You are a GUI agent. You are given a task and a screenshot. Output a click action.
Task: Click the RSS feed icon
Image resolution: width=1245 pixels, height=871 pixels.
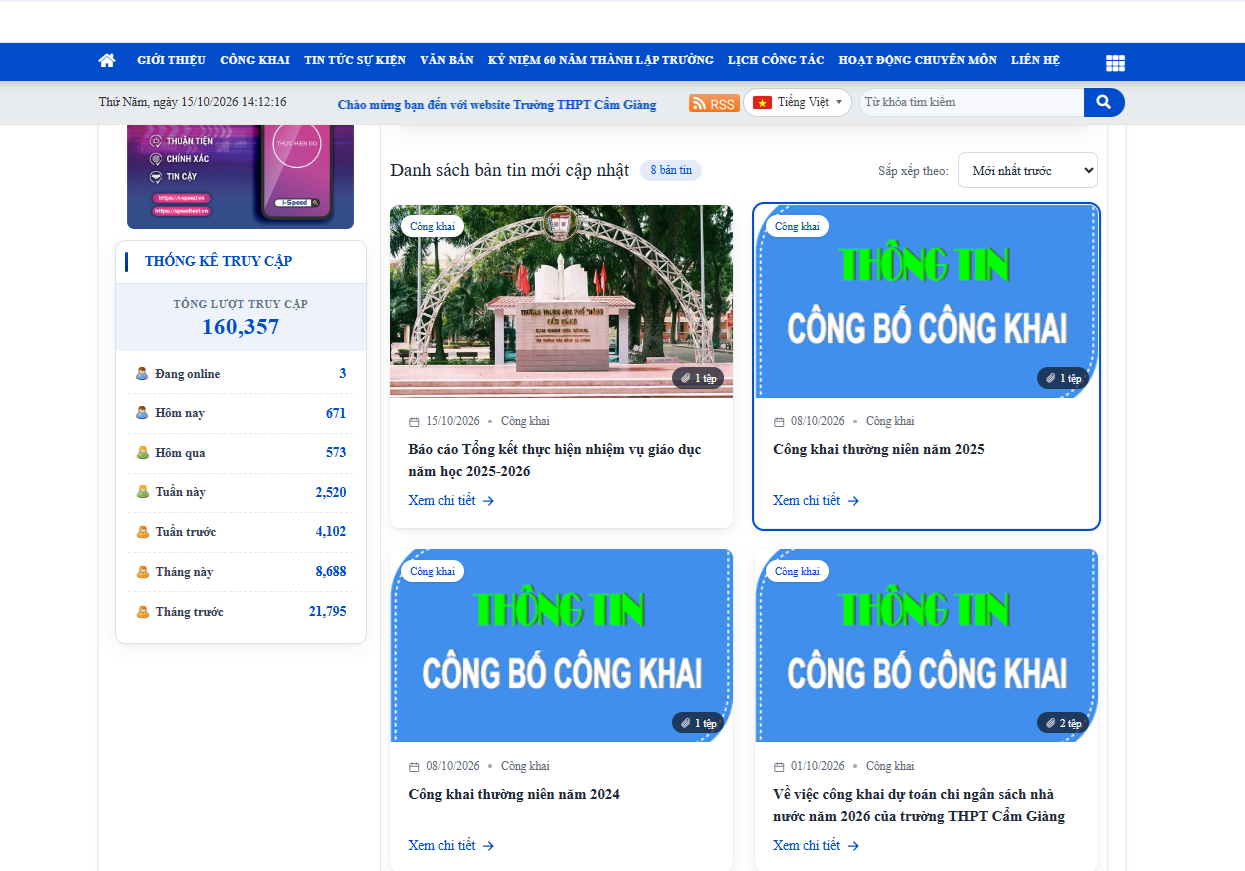(x=714, y=103)
